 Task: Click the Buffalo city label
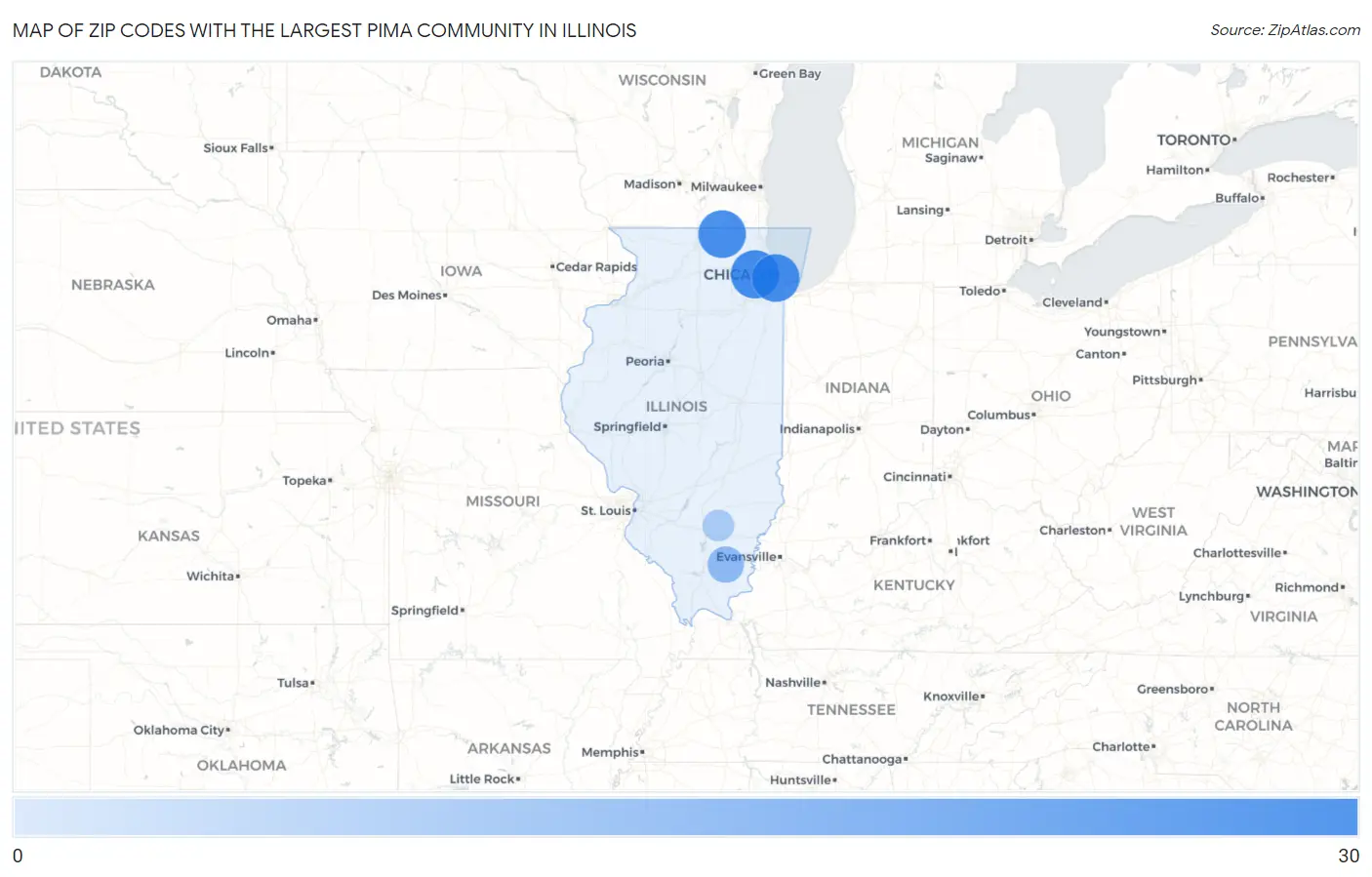[x=1238, y=197]
